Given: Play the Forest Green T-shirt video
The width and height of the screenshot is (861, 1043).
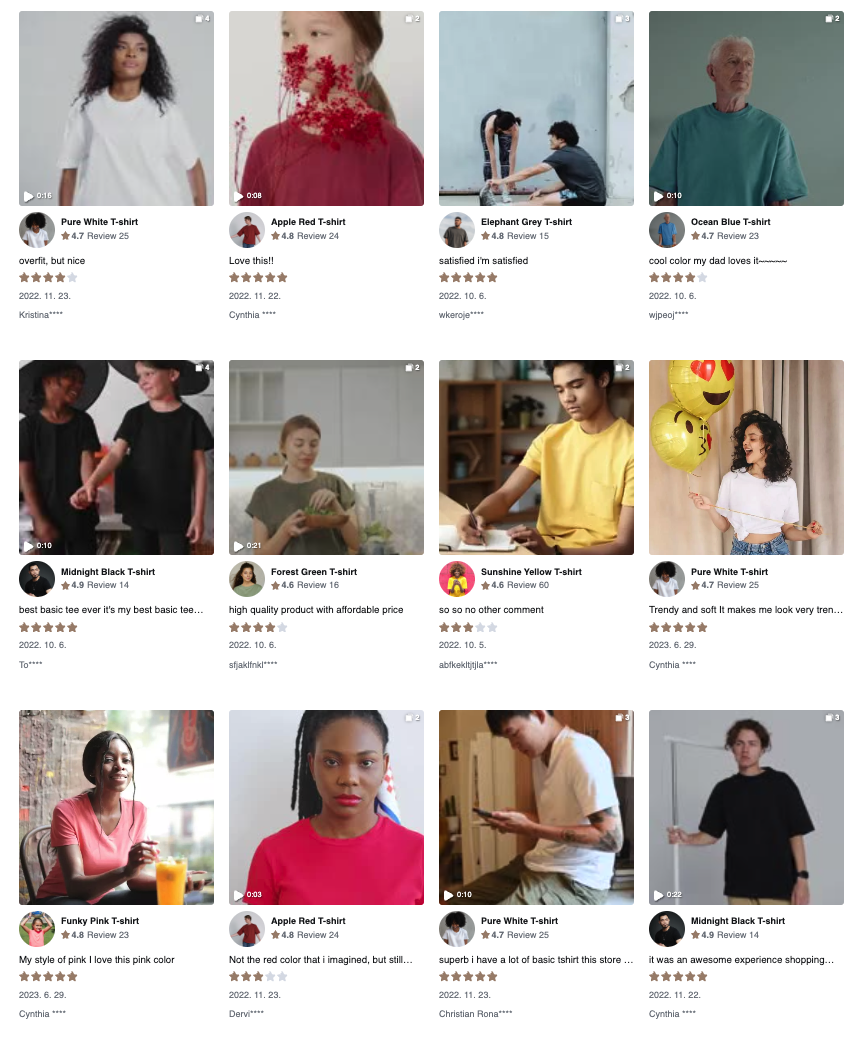Looking at the screenshot, I should coord(238,545).
